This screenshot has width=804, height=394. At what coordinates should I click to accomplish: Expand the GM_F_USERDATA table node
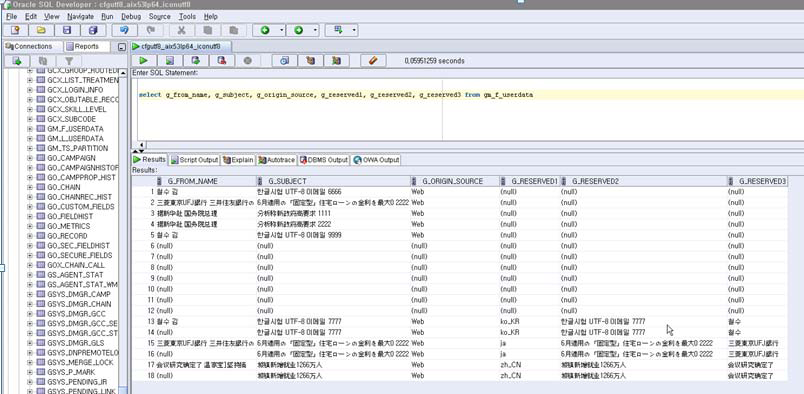(30, 129)
